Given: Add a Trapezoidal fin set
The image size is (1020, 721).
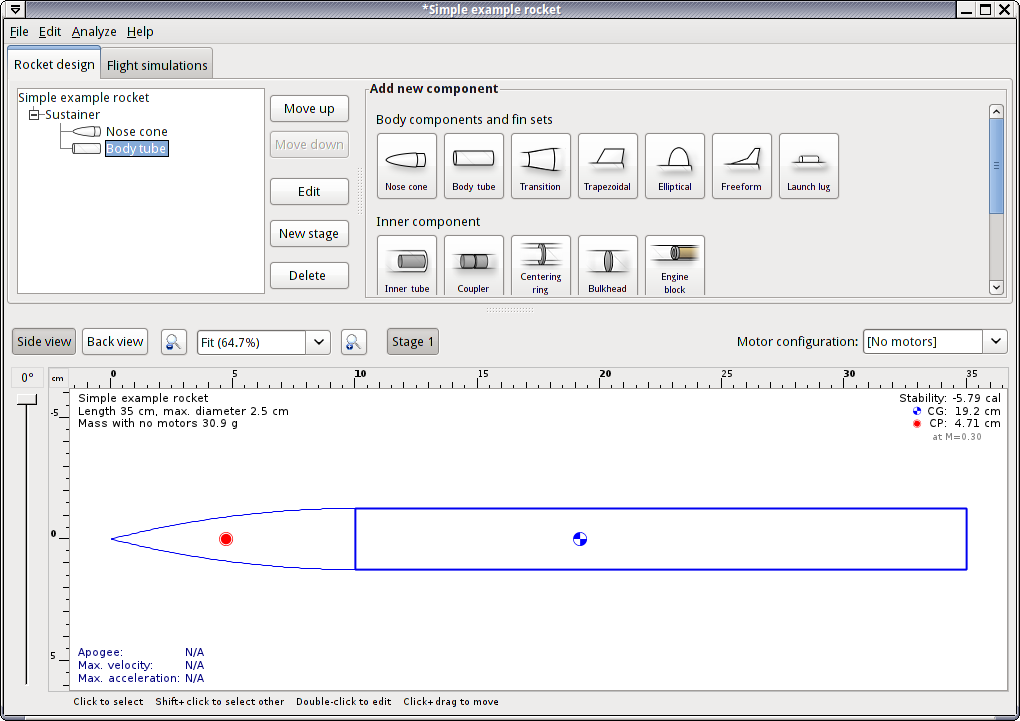Looking at the screenshot, I should (607, 166).
